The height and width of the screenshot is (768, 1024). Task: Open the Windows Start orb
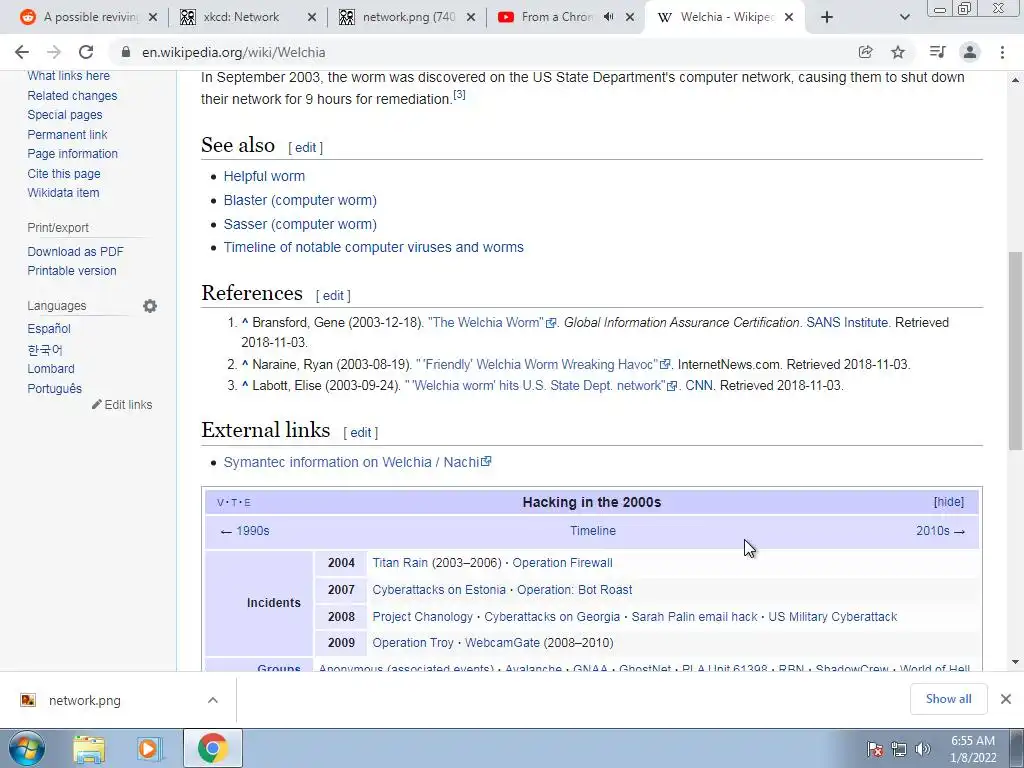coord(27,748)
